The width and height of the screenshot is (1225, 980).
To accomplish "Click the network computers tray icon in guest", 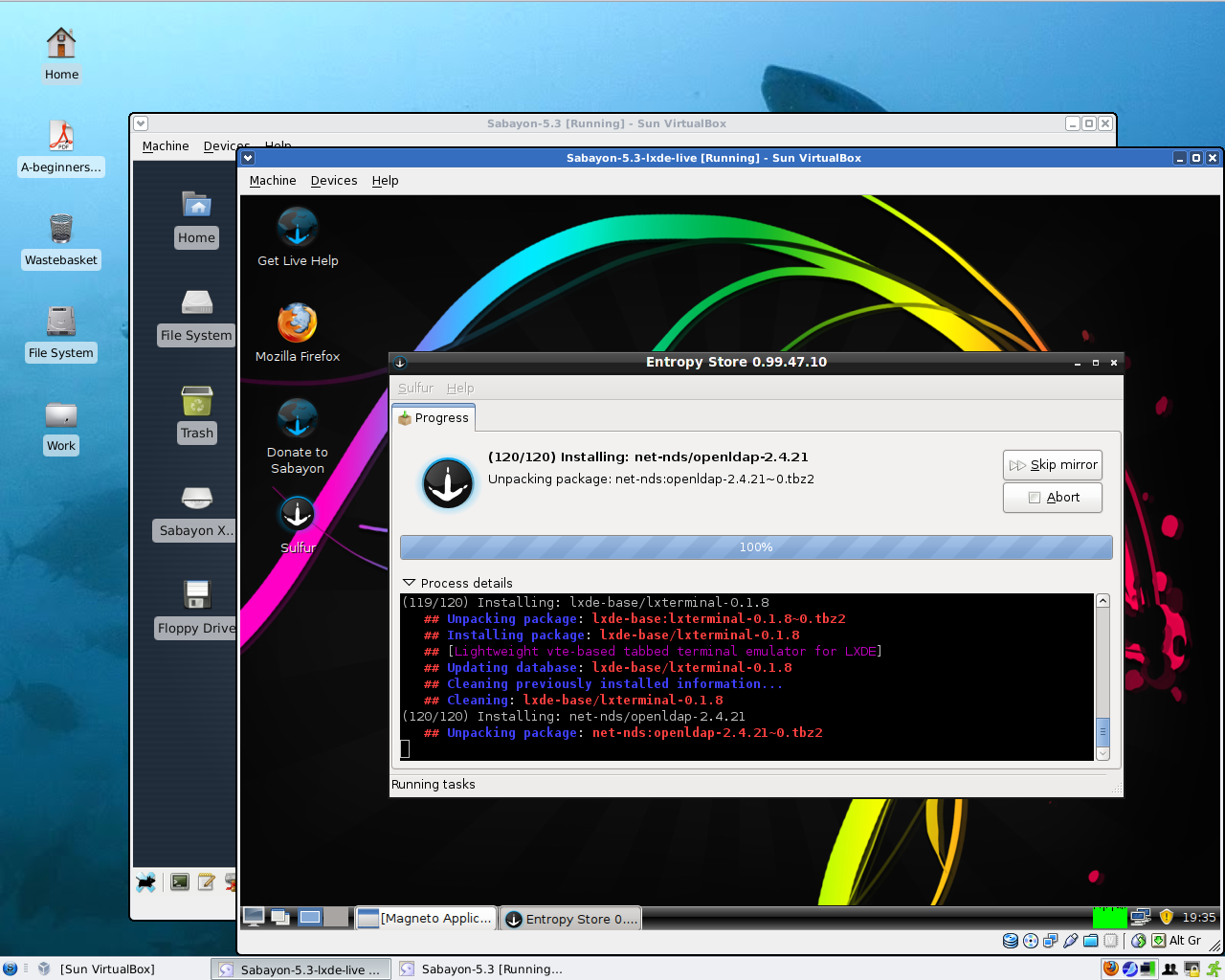I will click(1140, 917).
